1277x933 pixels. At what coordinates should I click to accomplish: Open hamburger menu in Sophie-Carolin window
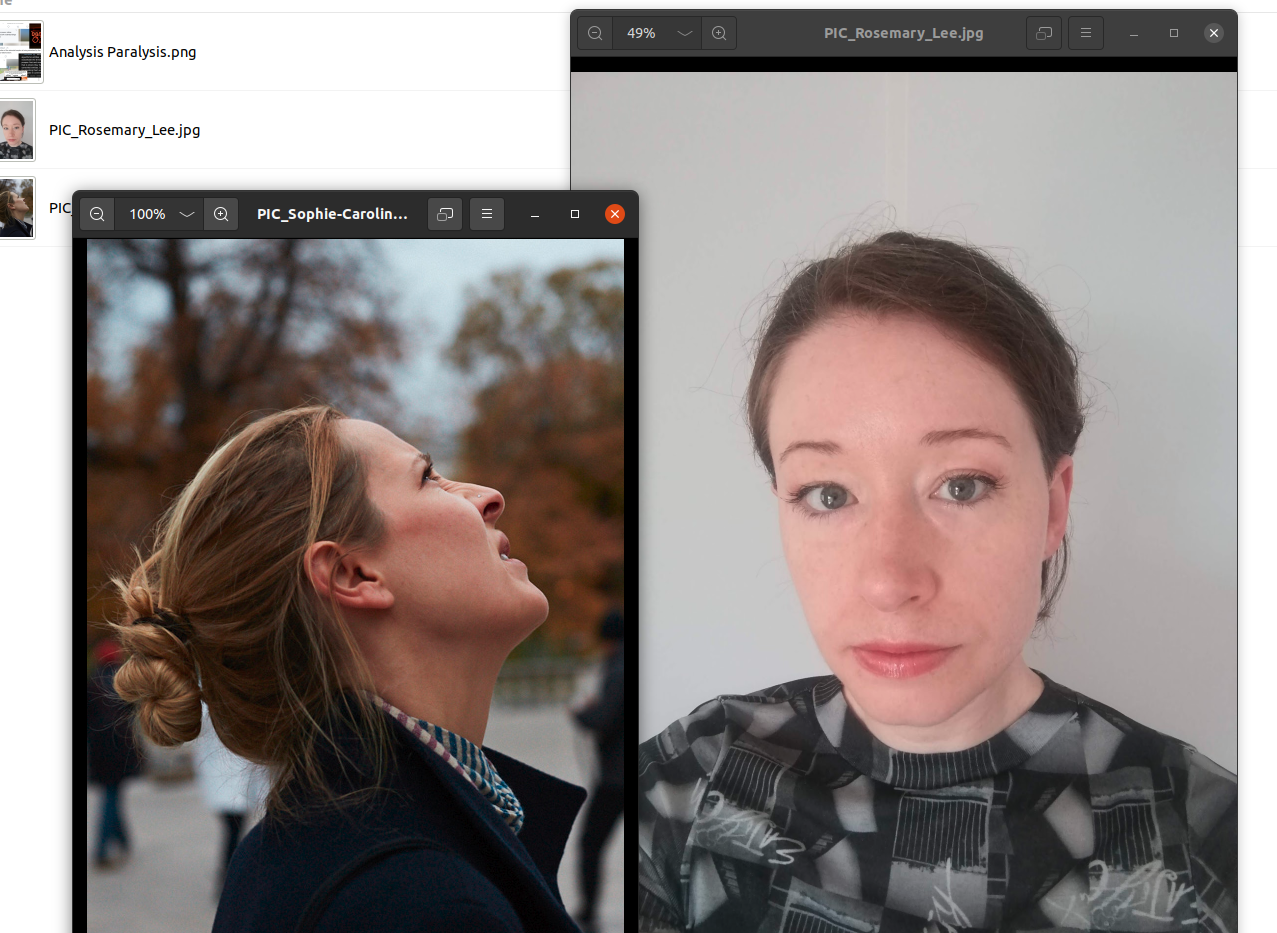click(x=487, y=214)
